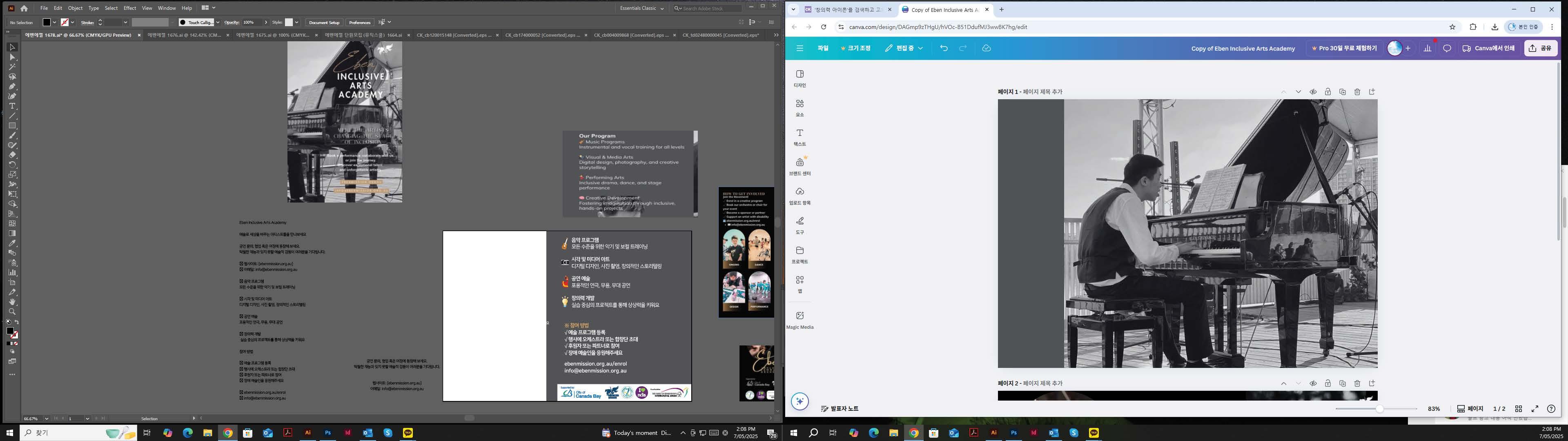Click the Document Setup button
1568x441 pixels.
(324, 22)
